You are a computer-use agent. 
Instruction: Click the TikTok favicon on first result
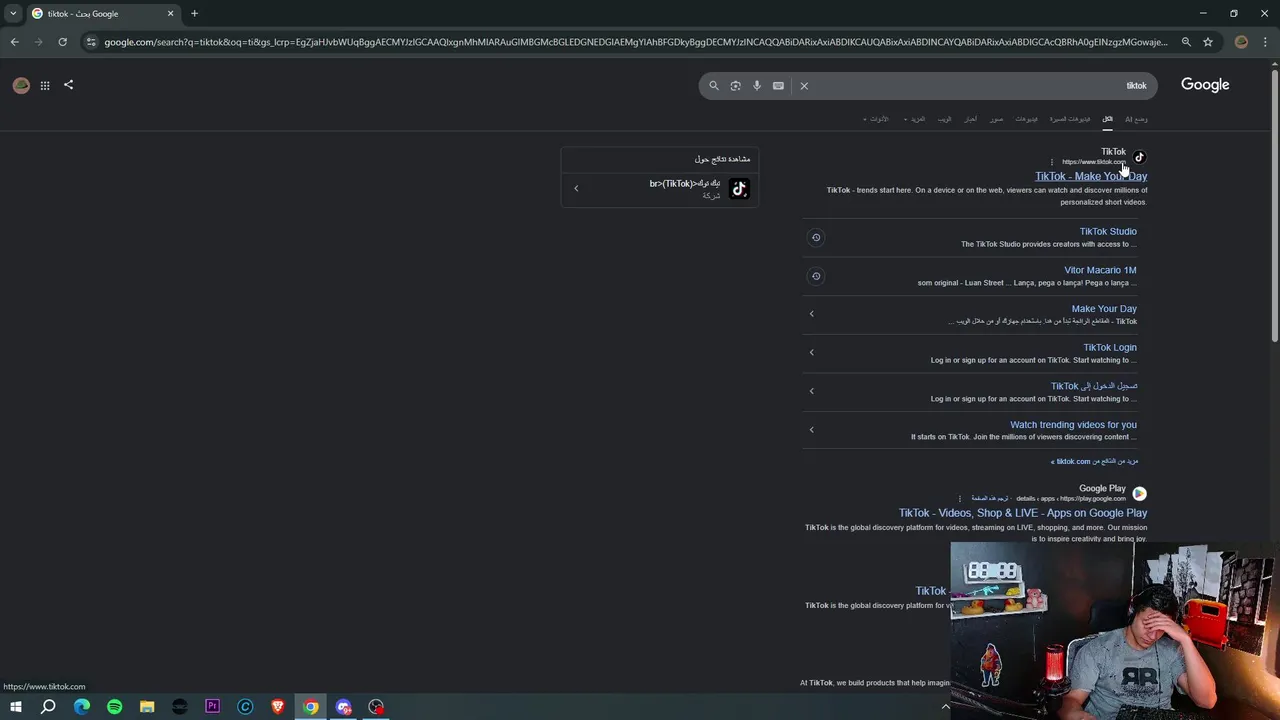tap(1139, 157)
